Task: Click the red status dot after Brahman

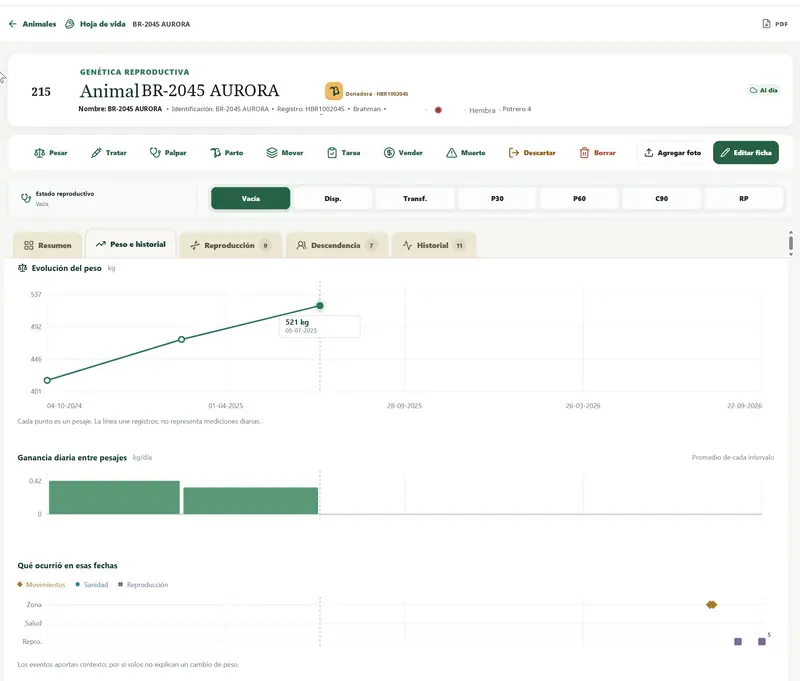Action: 438,110
